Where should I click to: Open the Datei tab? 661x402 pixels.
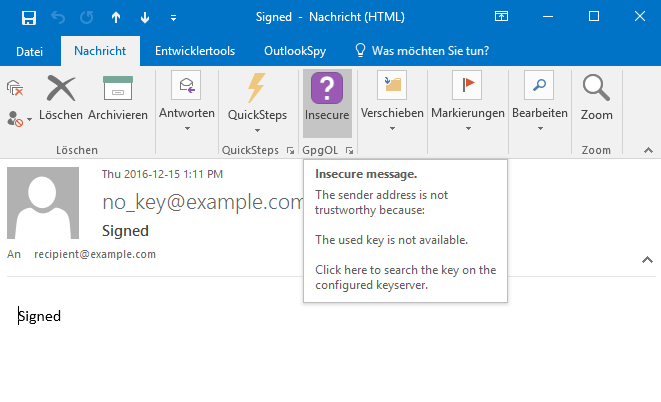click(x=30, y=50)
